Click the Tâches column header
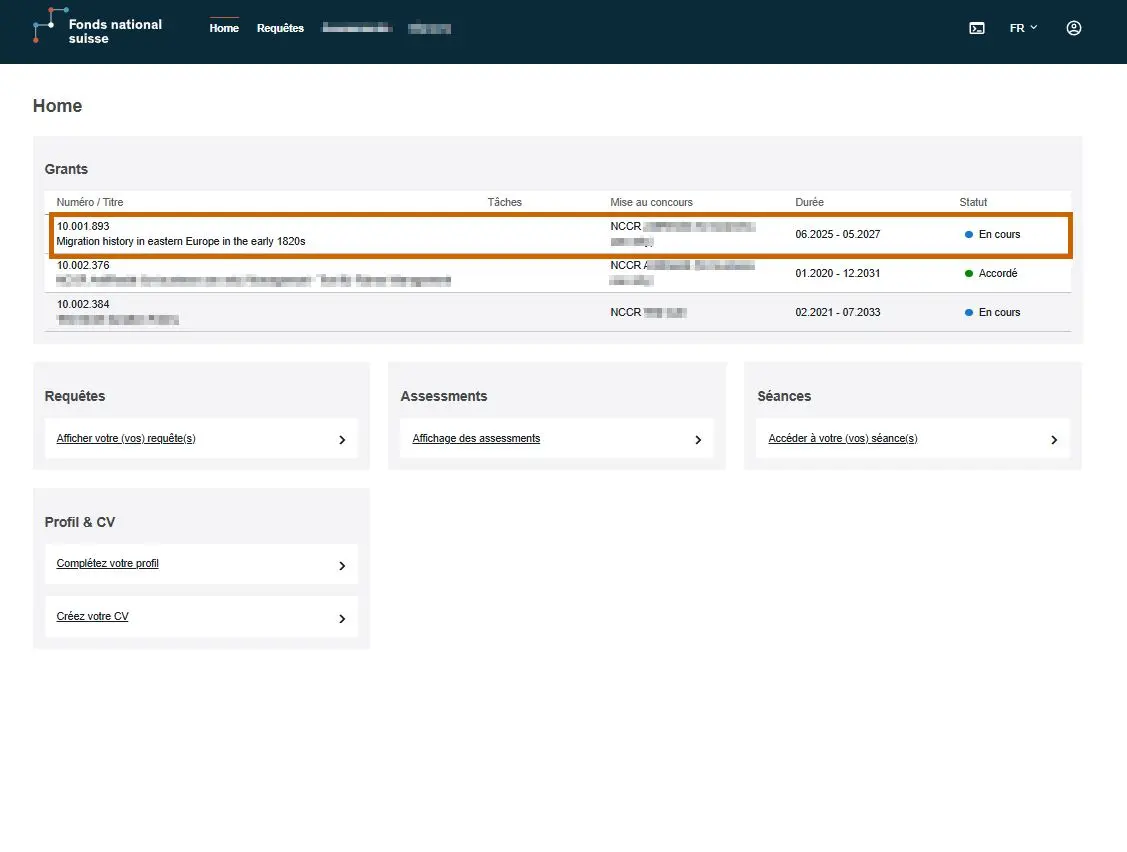This screenshot has width=1127, height=852. point(505,202)
